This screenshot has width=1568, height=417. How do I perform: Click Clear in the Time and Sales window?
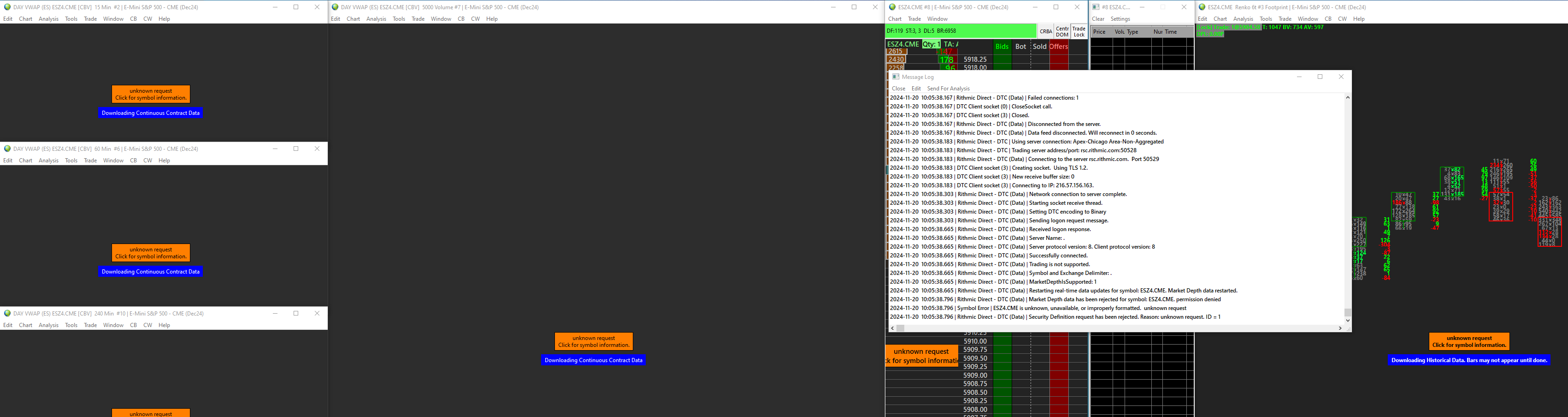pos(1098,19)
